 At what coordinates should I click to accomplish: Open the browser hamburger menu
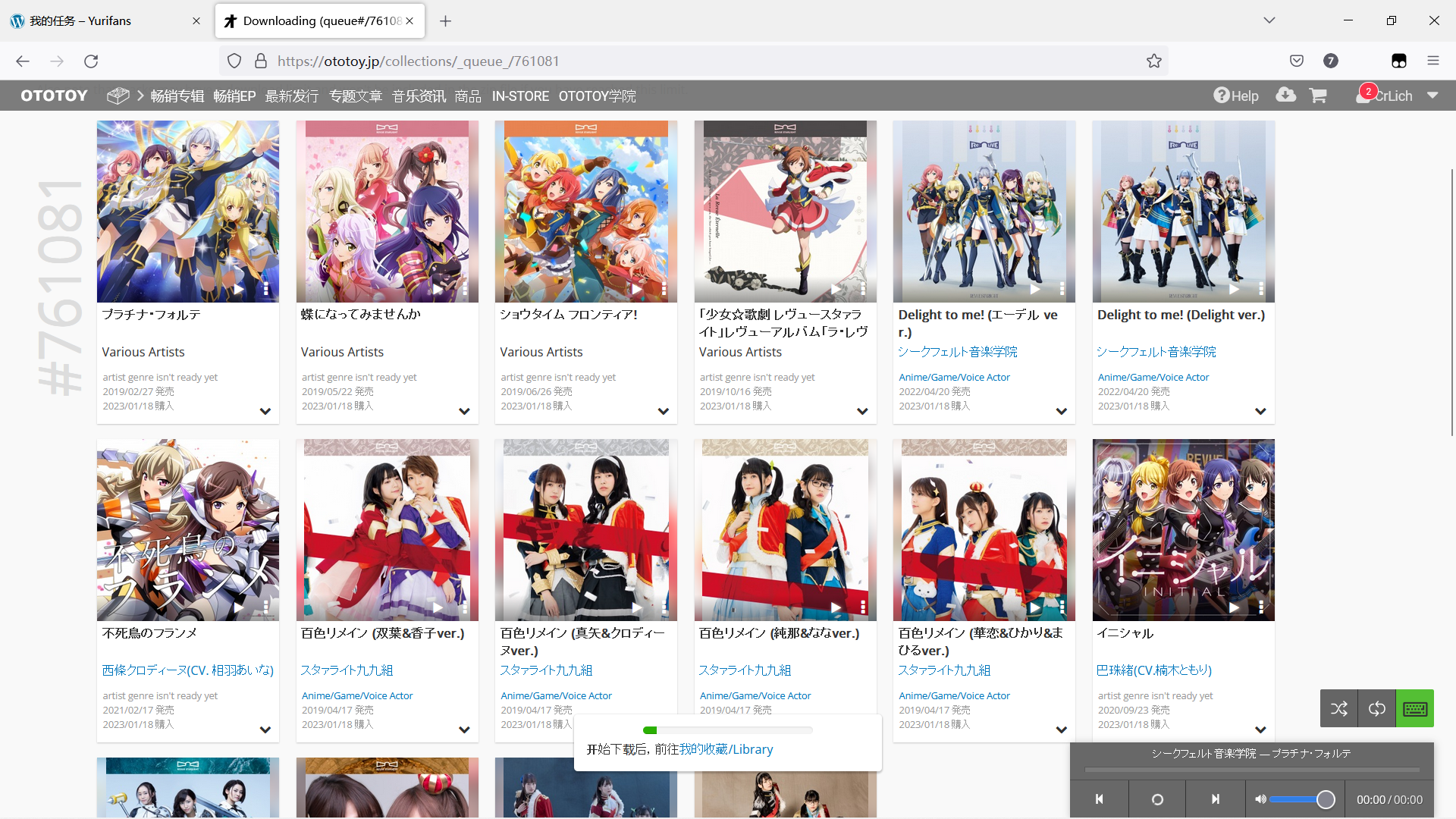click(1432, 61)
